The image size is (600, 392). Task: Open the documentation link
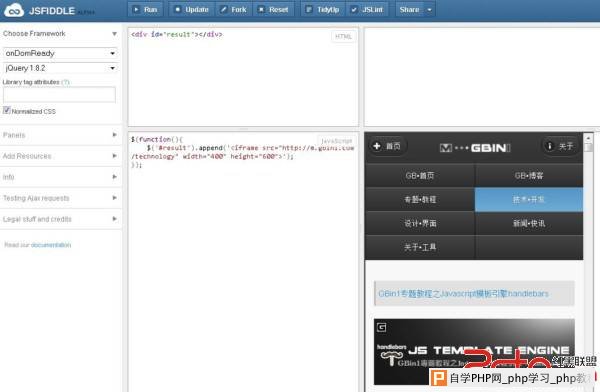51,245
